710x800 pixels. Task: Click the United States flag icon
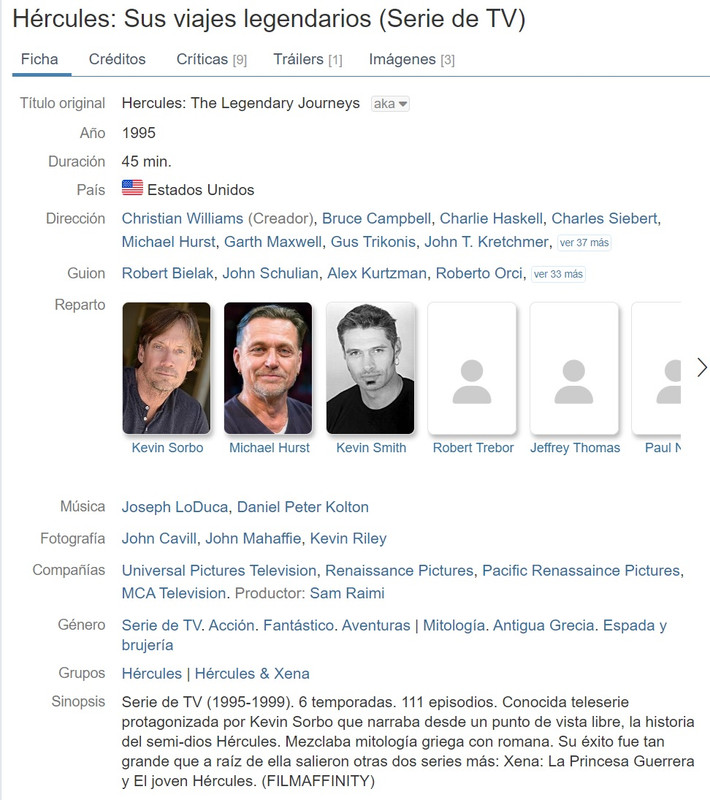[132, 188]
